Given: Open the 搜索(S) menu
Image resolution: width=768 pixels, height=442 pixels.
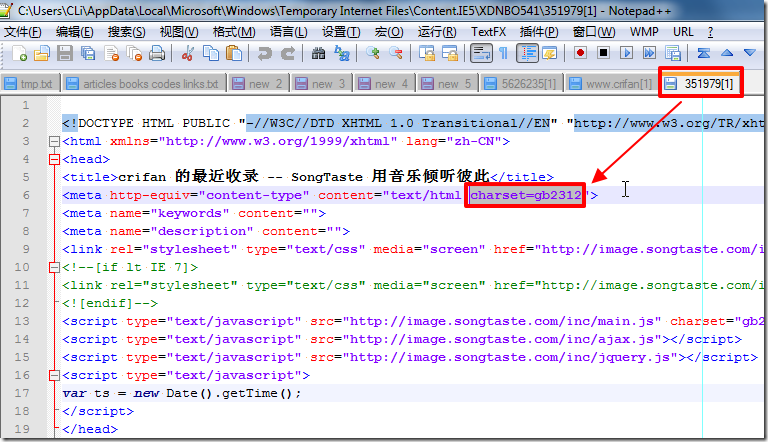Looking at the screenshot, I should [x=126, y=32].
